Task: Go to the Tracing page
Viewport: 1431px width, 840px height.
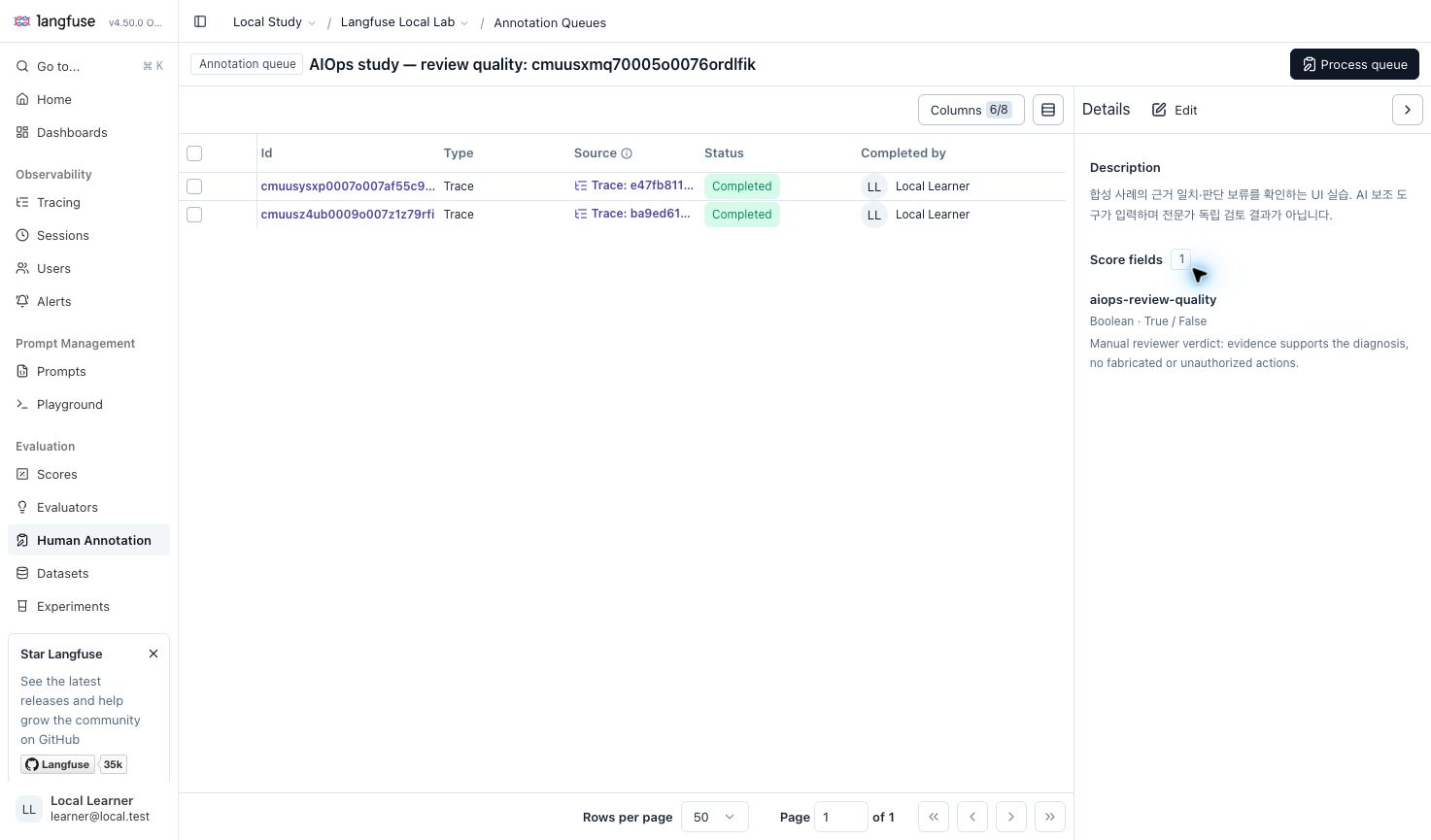Action: tap(89, 202)
